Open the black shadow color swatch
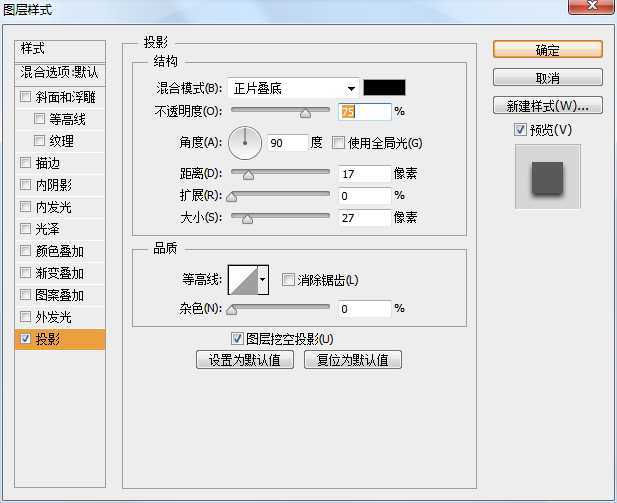 pyautogui.click(x=384, y=88)
